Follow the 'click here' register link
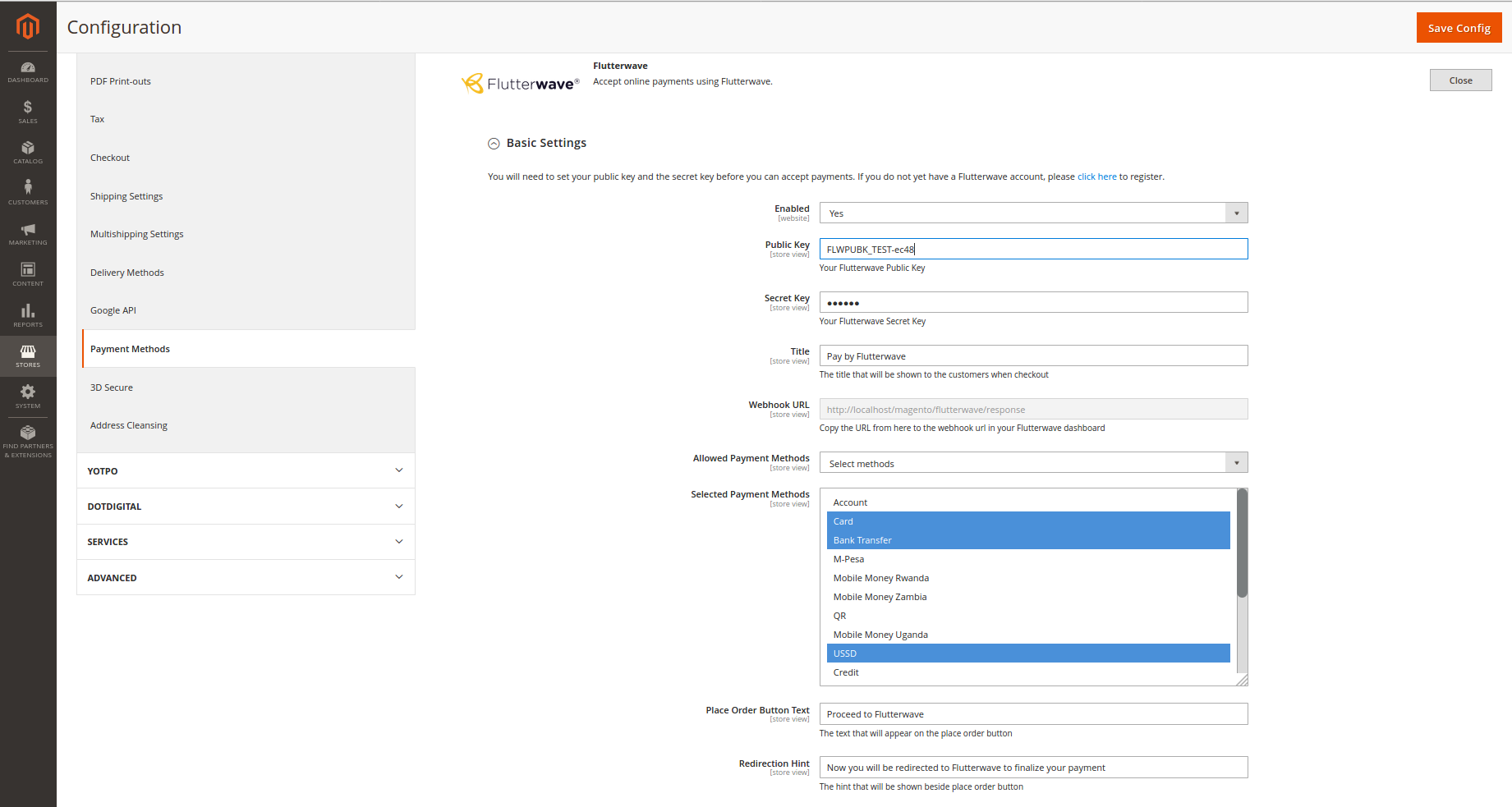Screen dimensions: 1512x807 [x=1096, y=177]
